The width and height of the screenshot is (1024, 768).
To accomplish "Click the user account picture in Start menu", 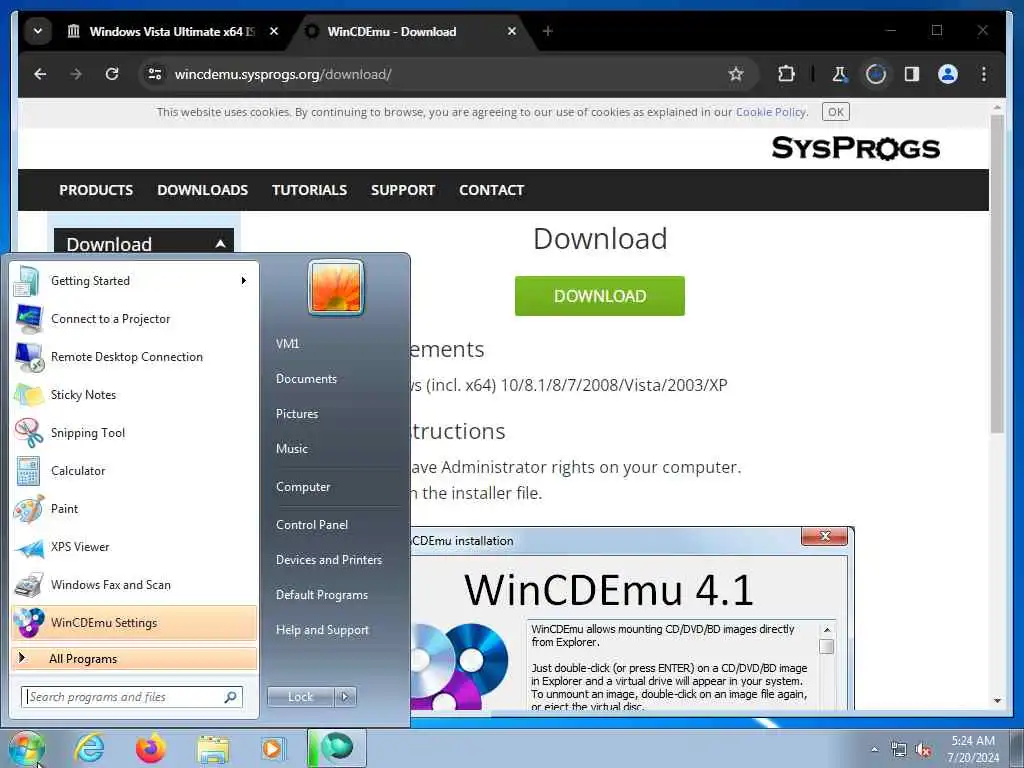I will click(x=336, y=287).
